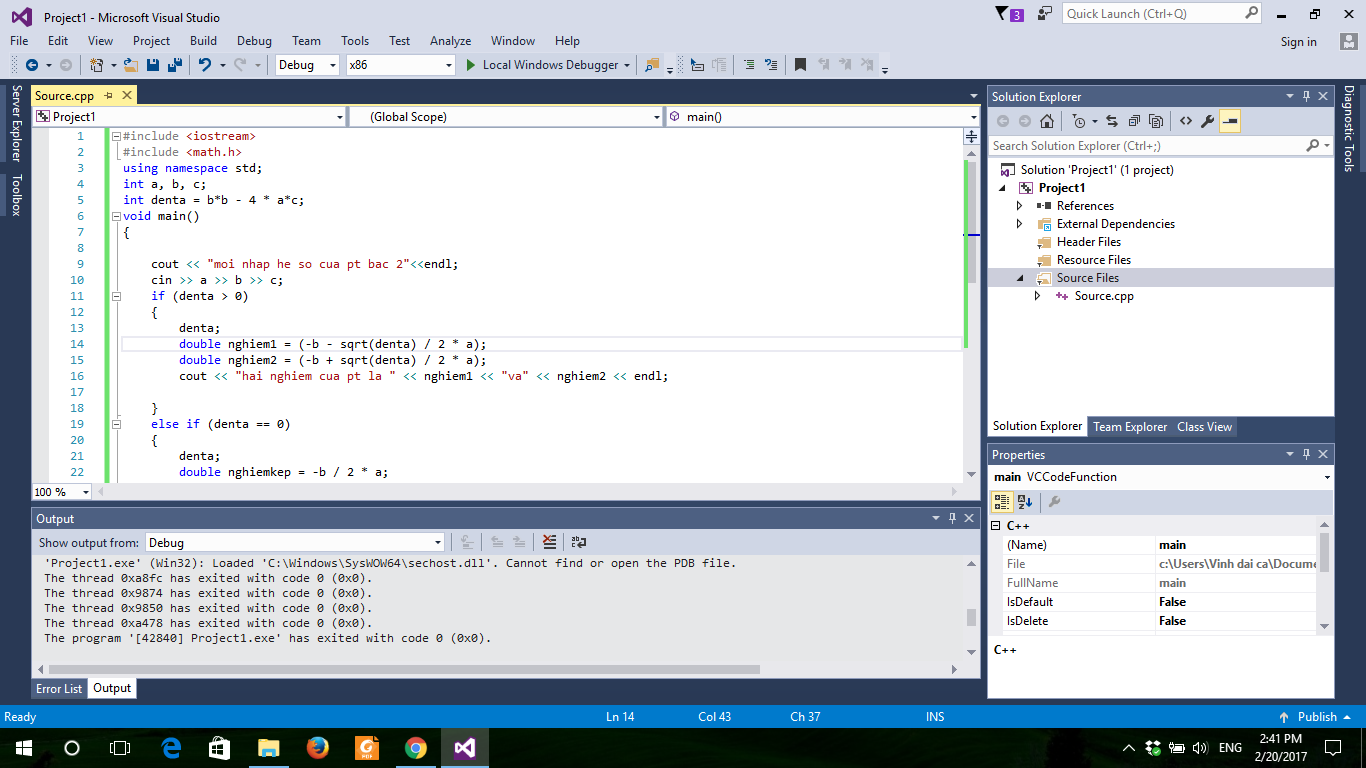The height and width of the screenshot is (768, 1366).
Task: Switch to the Error List tab
Action: pos(59,688)
